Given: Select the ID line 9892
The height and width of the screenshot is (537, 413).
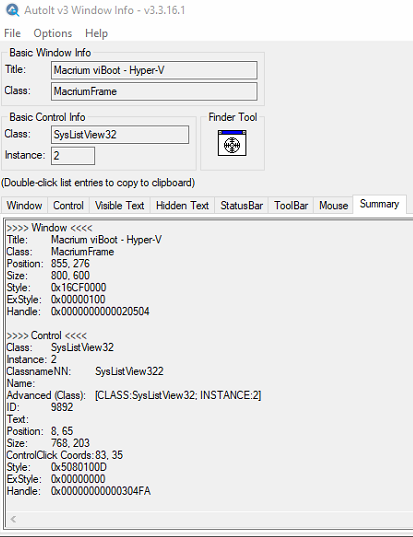Looking at the screenshot, I should [40, 408].
